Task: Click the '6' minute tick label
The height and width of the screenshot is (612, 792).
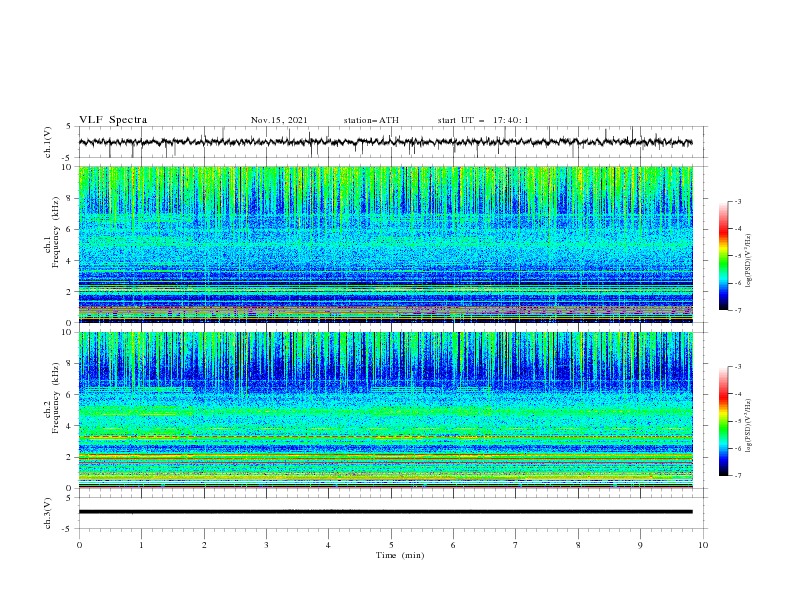Action: click(x=453, y=545)
